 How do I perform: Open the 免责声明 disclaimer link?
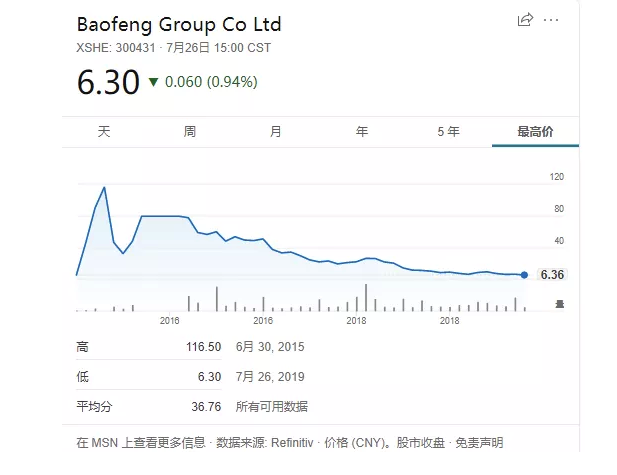480,442
